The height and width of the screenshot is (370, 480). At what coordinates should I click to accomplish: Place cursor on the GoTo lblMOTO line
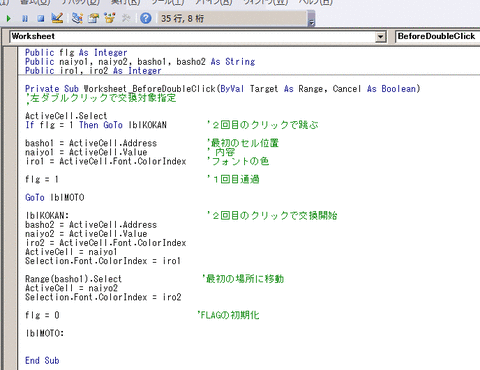click(x=54, y=197)
